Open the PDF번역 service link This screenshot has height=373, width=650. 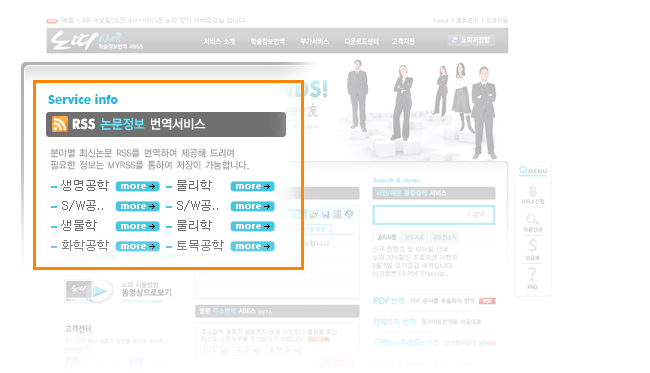(x=388, y=301)
